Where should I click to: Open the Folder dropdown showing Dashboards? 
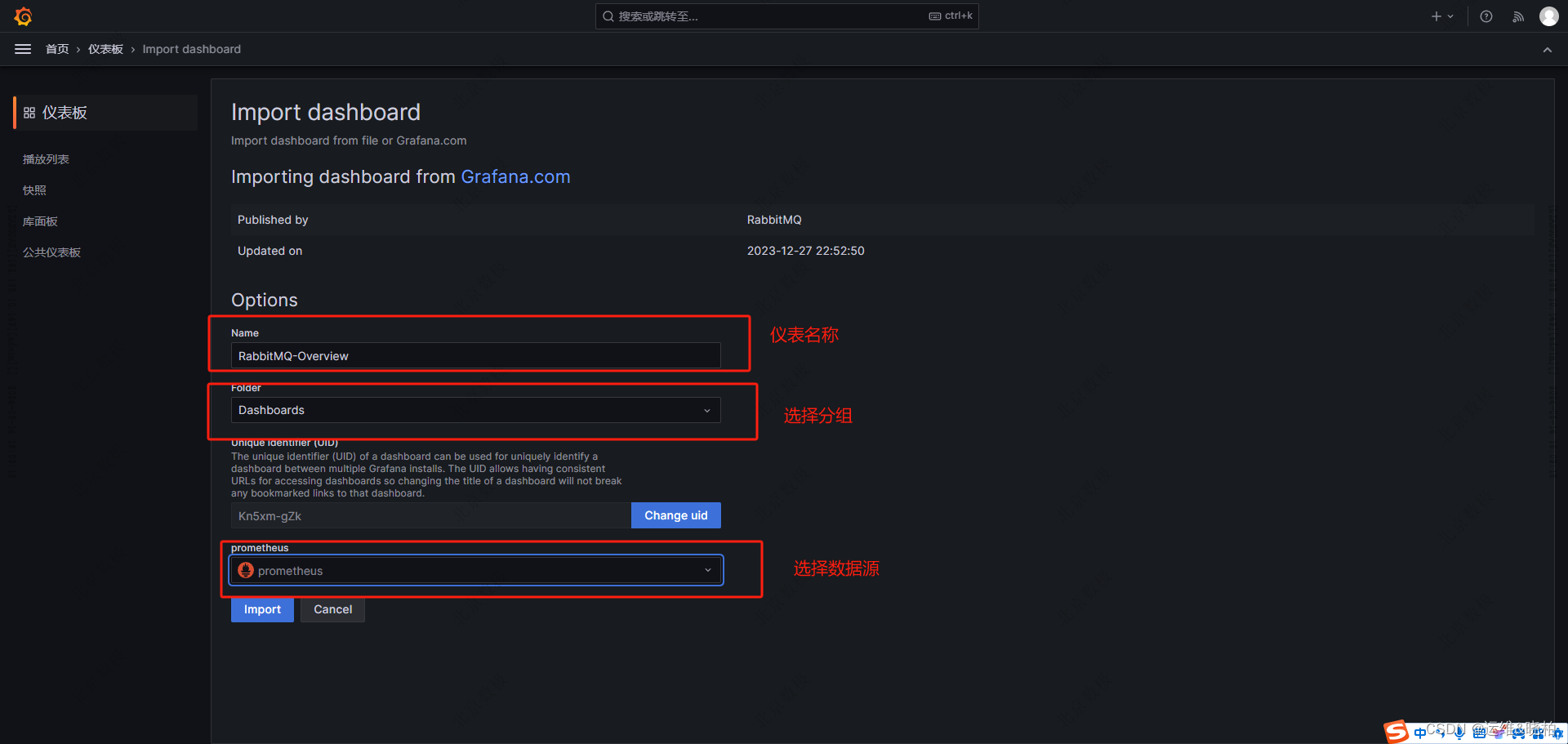tap(476, 410)
